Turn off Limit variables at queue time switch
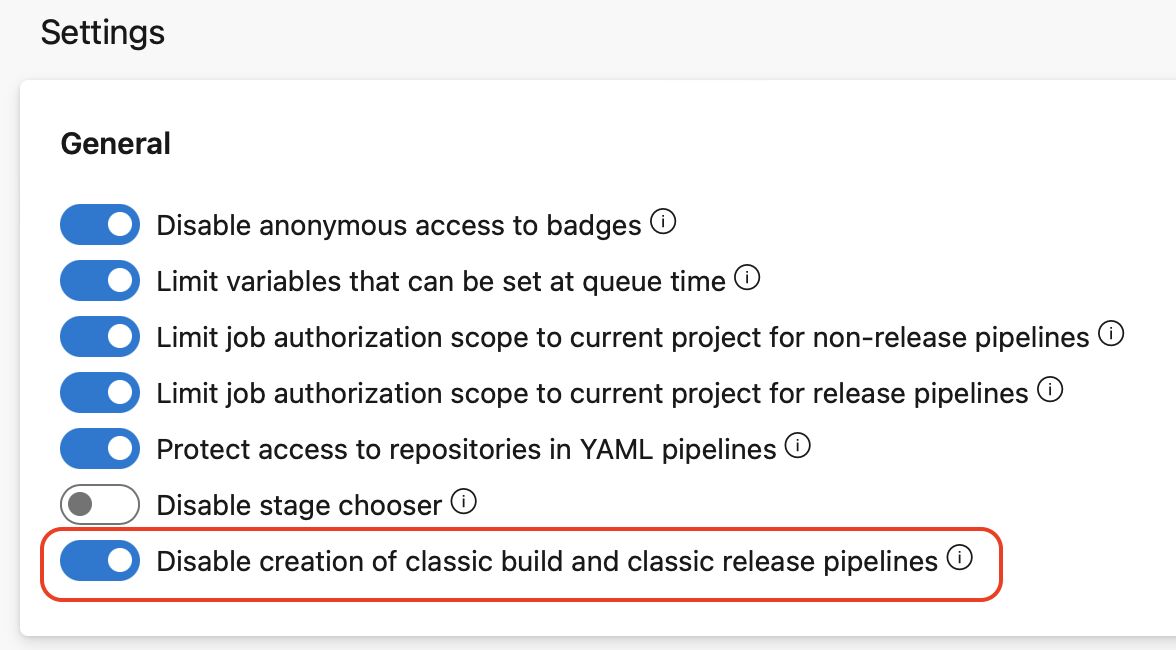The height and width of the screenshot is (650, 1176). pyautogui.click(x=100, y=280)
